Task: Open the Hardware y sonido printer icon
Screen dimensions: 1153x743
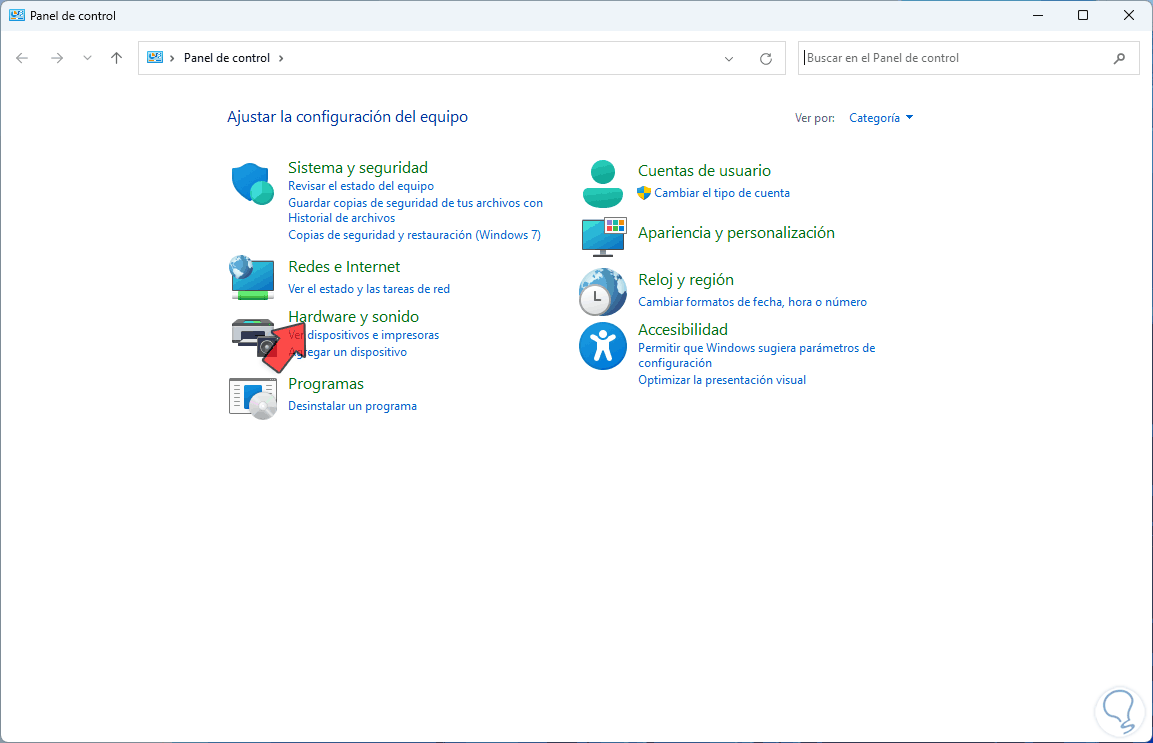Action: point(252,337)
